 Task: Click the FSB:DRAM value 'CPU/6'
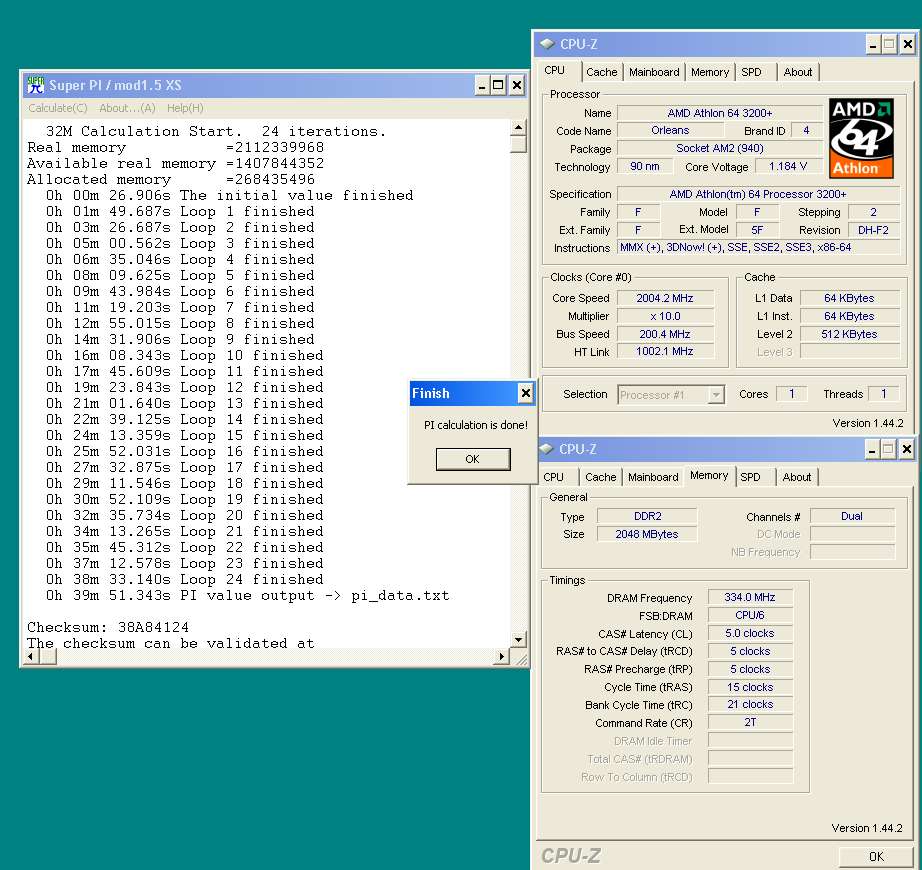point(750,615)
